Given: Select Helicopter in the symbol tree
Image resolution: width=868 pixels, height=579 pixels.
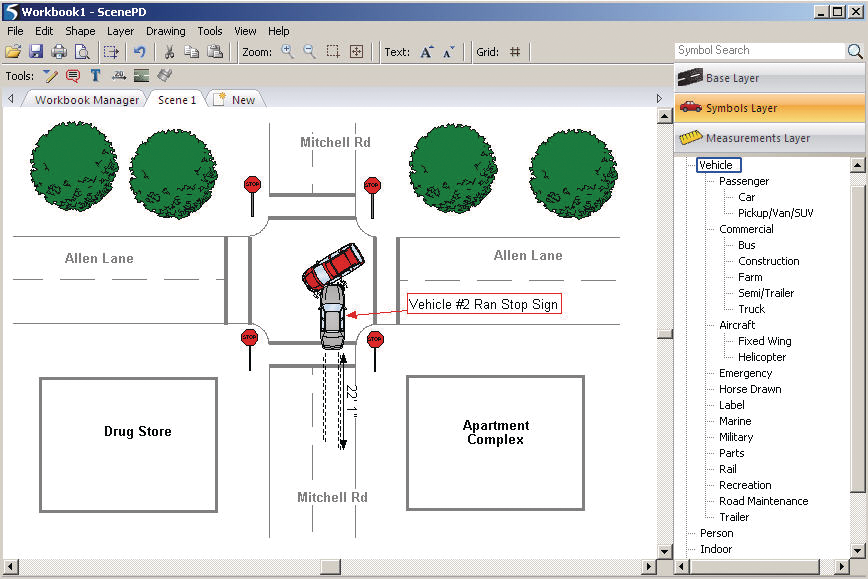Looking at the screenshot, I should click(x=761, y=357).
